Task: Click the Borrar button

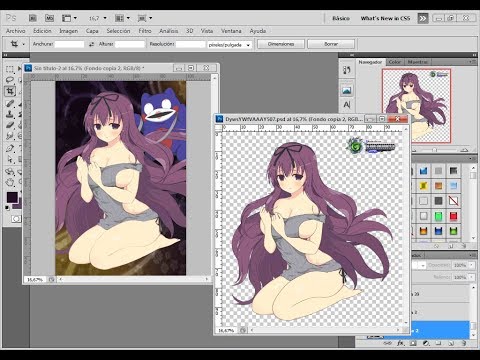Action: coord(331,44)
